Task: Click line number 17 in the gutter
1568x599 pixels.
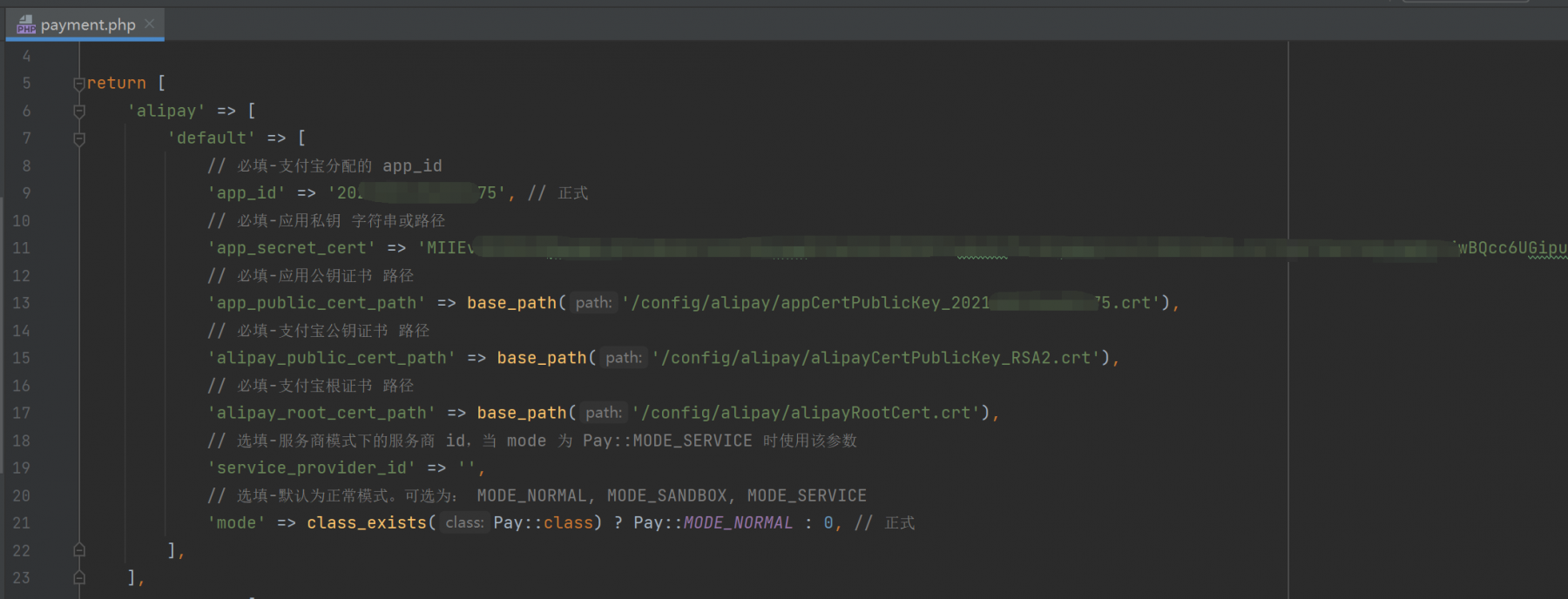Action: click(x=21, y=413)
